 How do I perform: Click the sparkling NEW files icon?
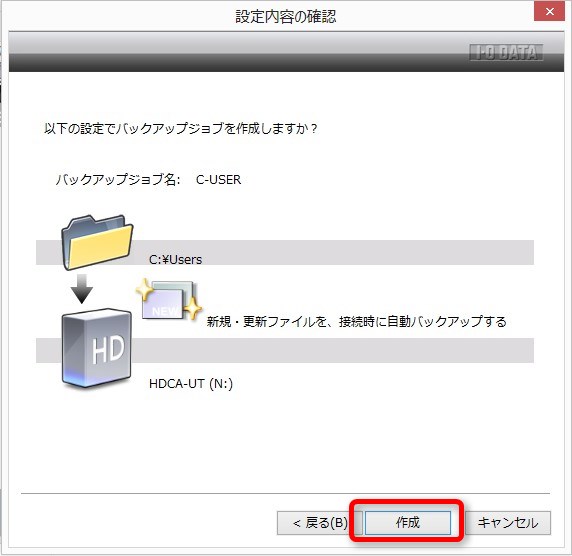(169, 300)
